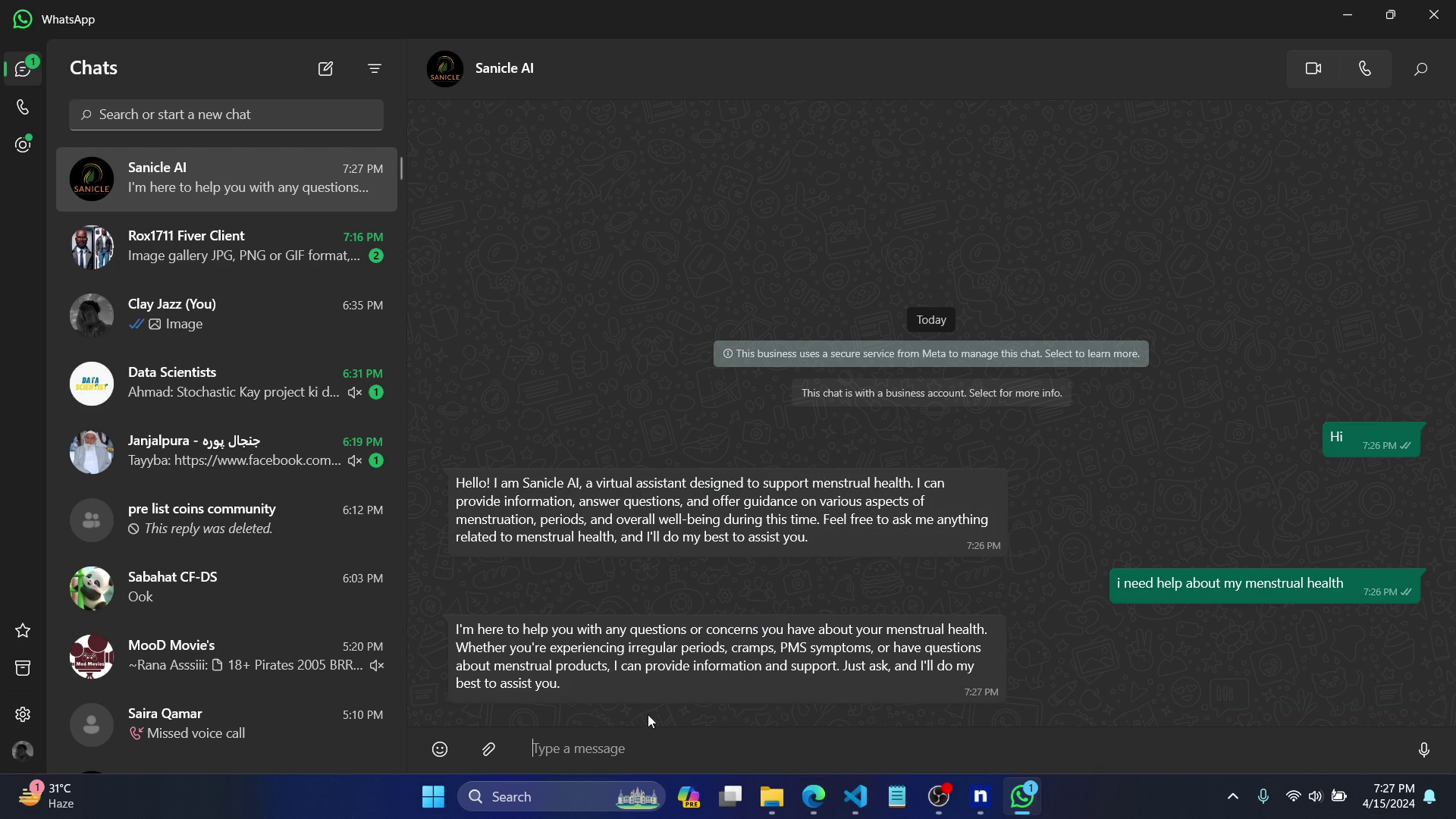This screenshot has height=819, width=1456.
Task: Click the business account info notice
Action: coord(930,394)
